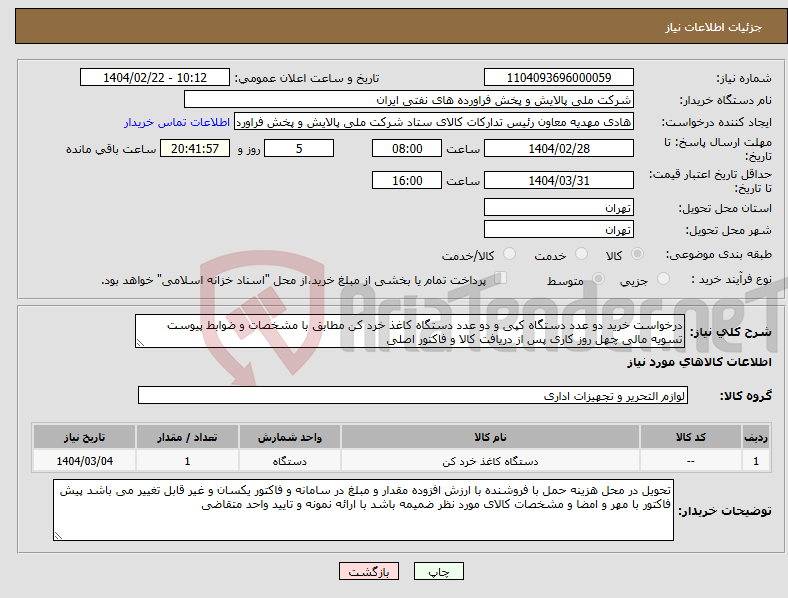Click the delivery city field تهران

(x=558, y=229)
